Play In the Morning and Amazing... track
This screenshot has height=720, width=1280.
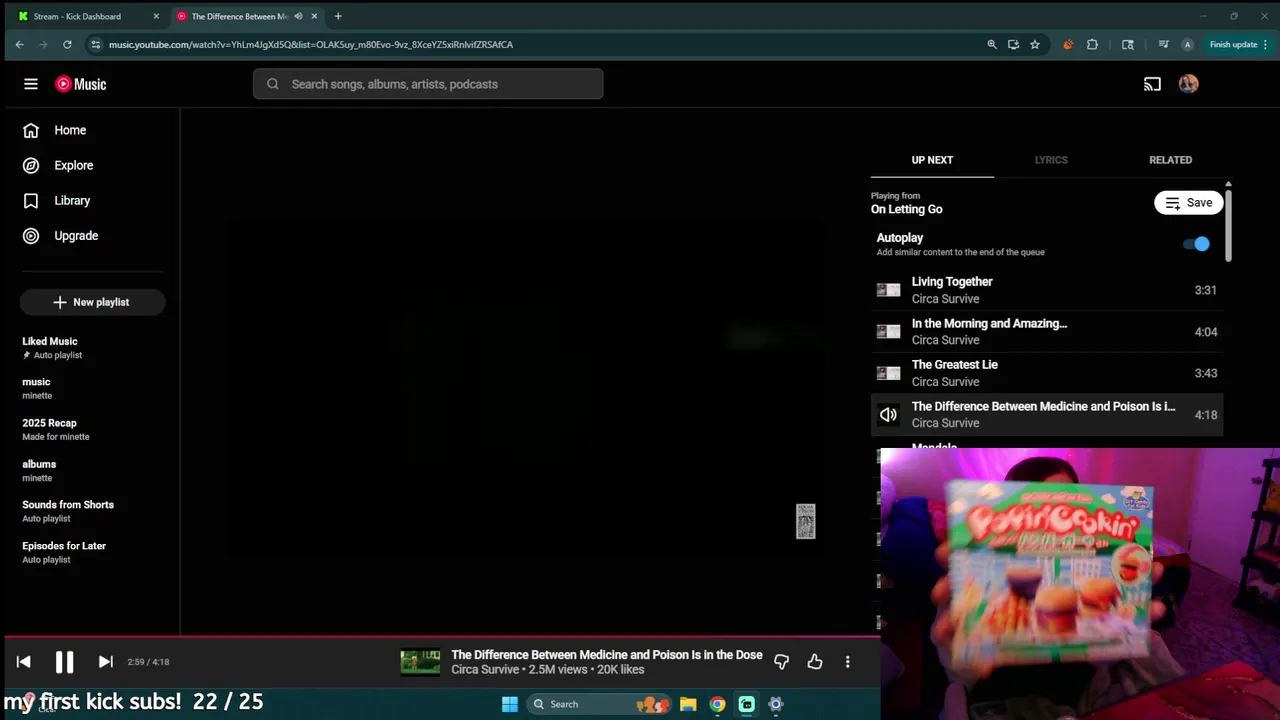[x=1047, y=331]
